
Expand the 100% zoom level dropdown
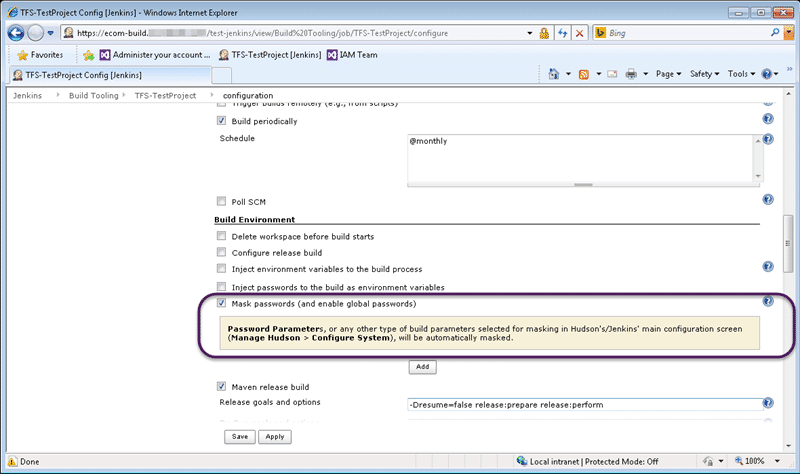[x=777, y=461]
